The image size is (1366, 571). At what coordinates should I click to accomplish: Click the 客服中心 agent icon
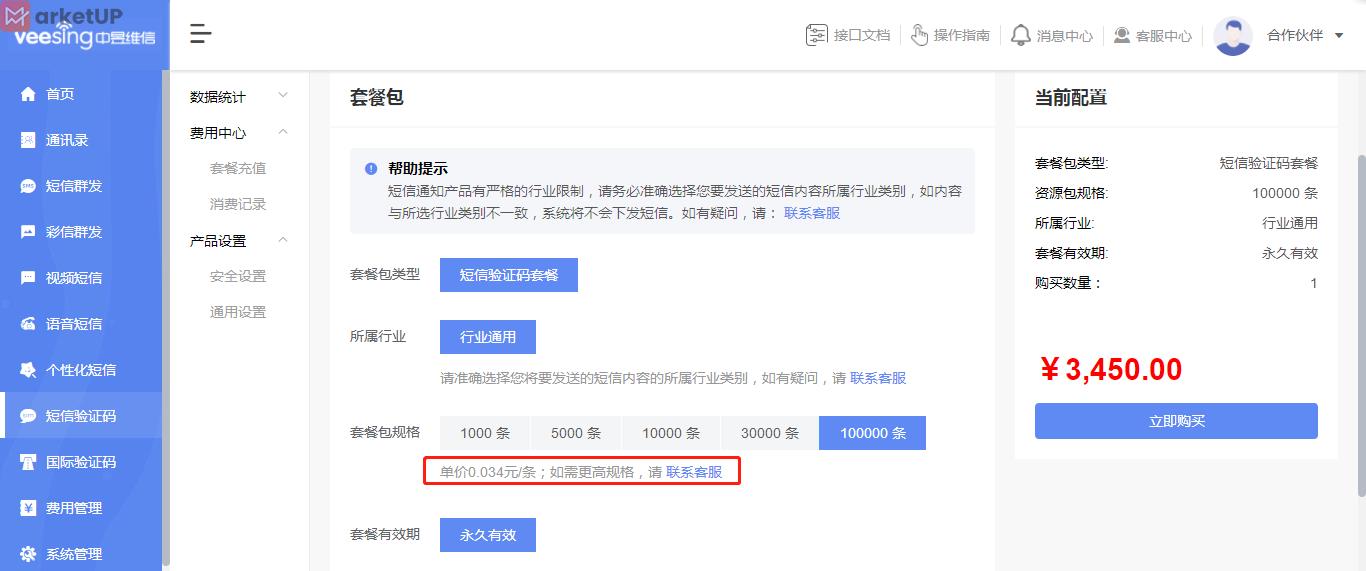click(1122, 35)
